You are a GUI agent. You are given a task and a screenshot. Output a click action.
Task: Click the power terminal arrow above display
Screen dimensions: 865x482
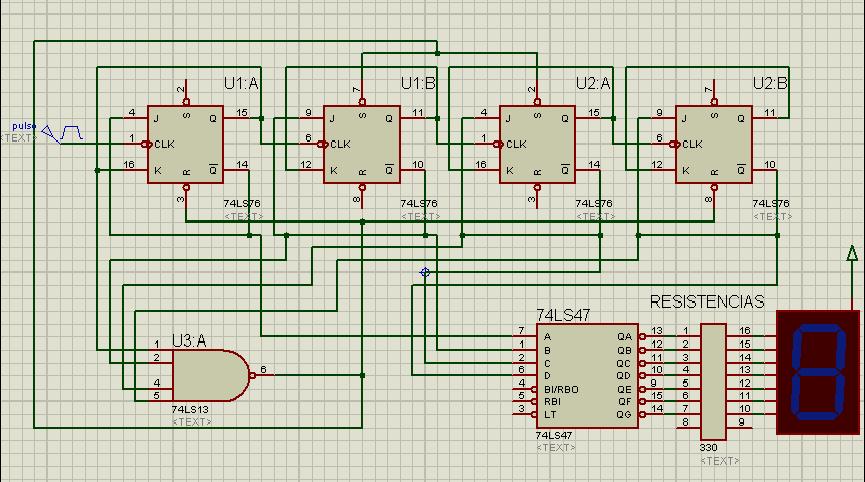(852, 254)
